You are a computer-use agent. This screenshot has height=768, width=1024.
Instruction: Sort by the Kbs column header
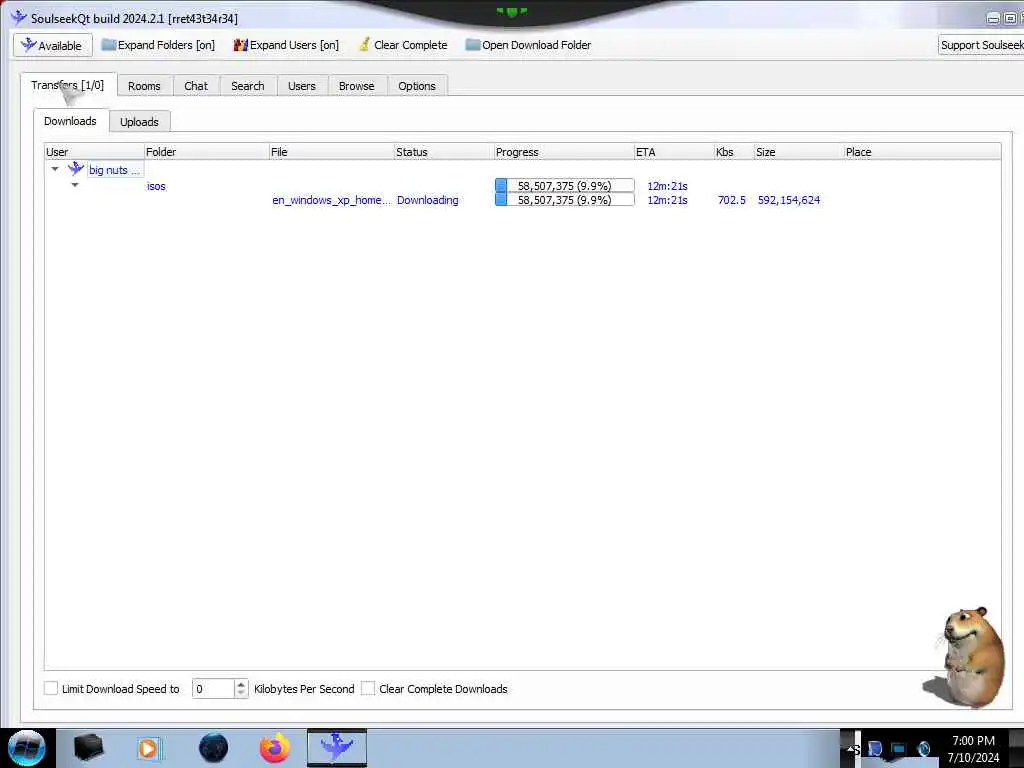coord(734,152)
